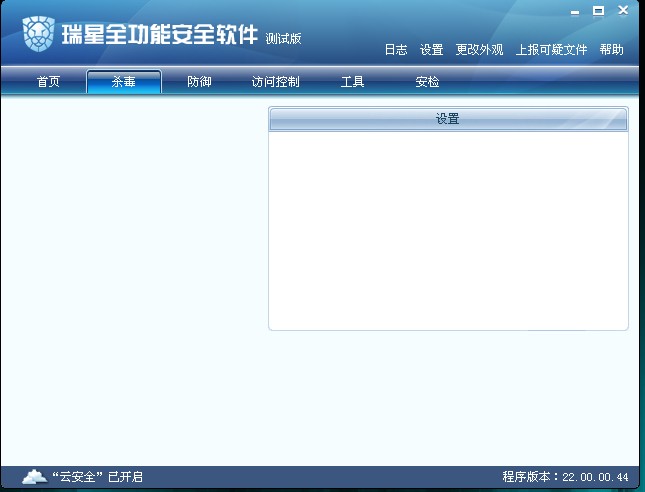
Task: Click the Rising lion shield logo
Action: [x=38, y=34]
